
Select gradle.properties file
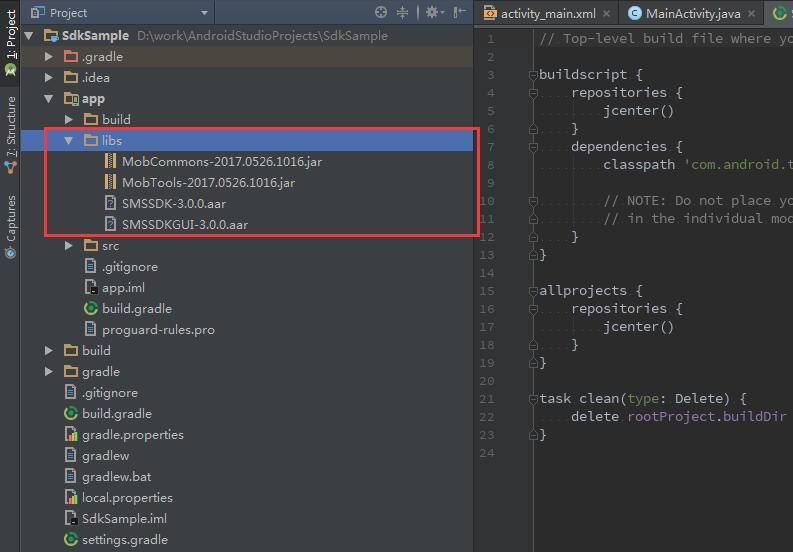[x=133, y=435]
